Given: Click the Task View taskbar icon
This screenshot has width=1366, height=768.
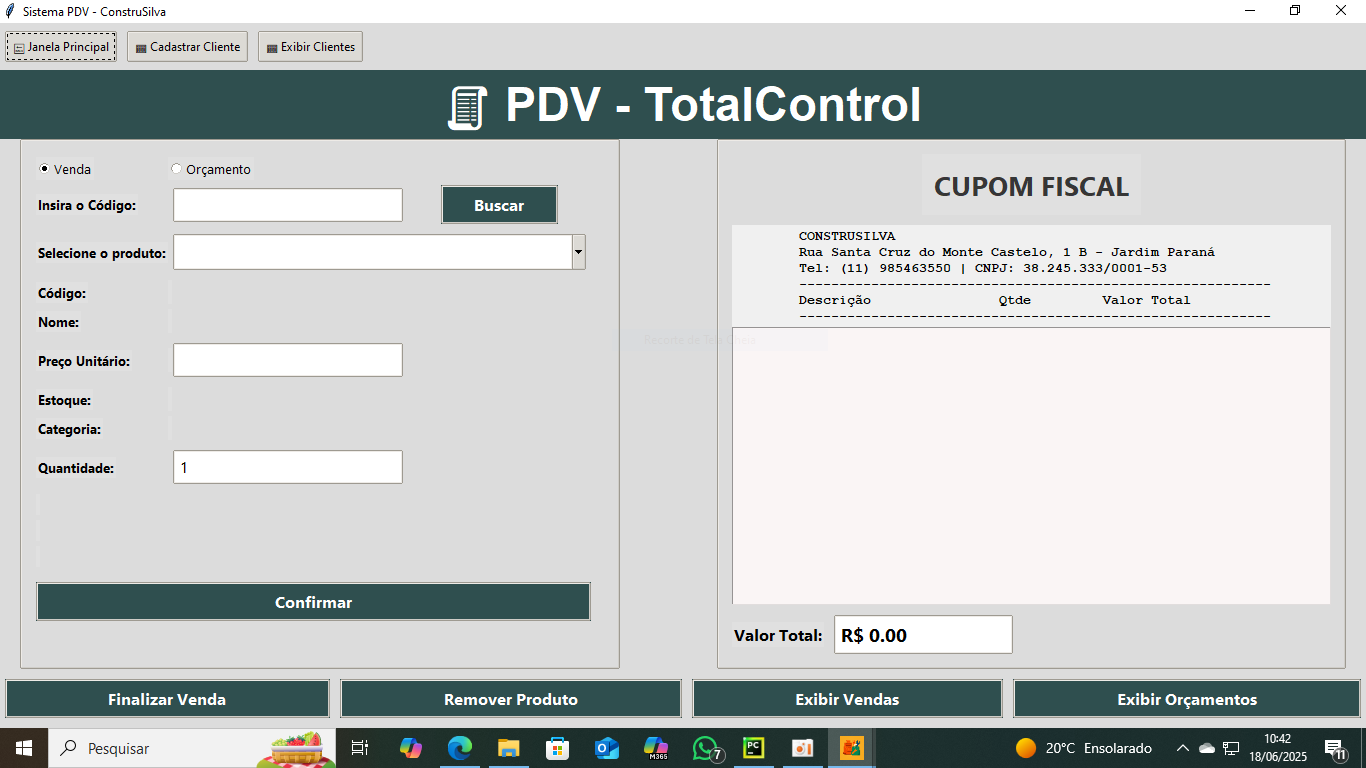Looking at the screenshot, I should [360, 748].
